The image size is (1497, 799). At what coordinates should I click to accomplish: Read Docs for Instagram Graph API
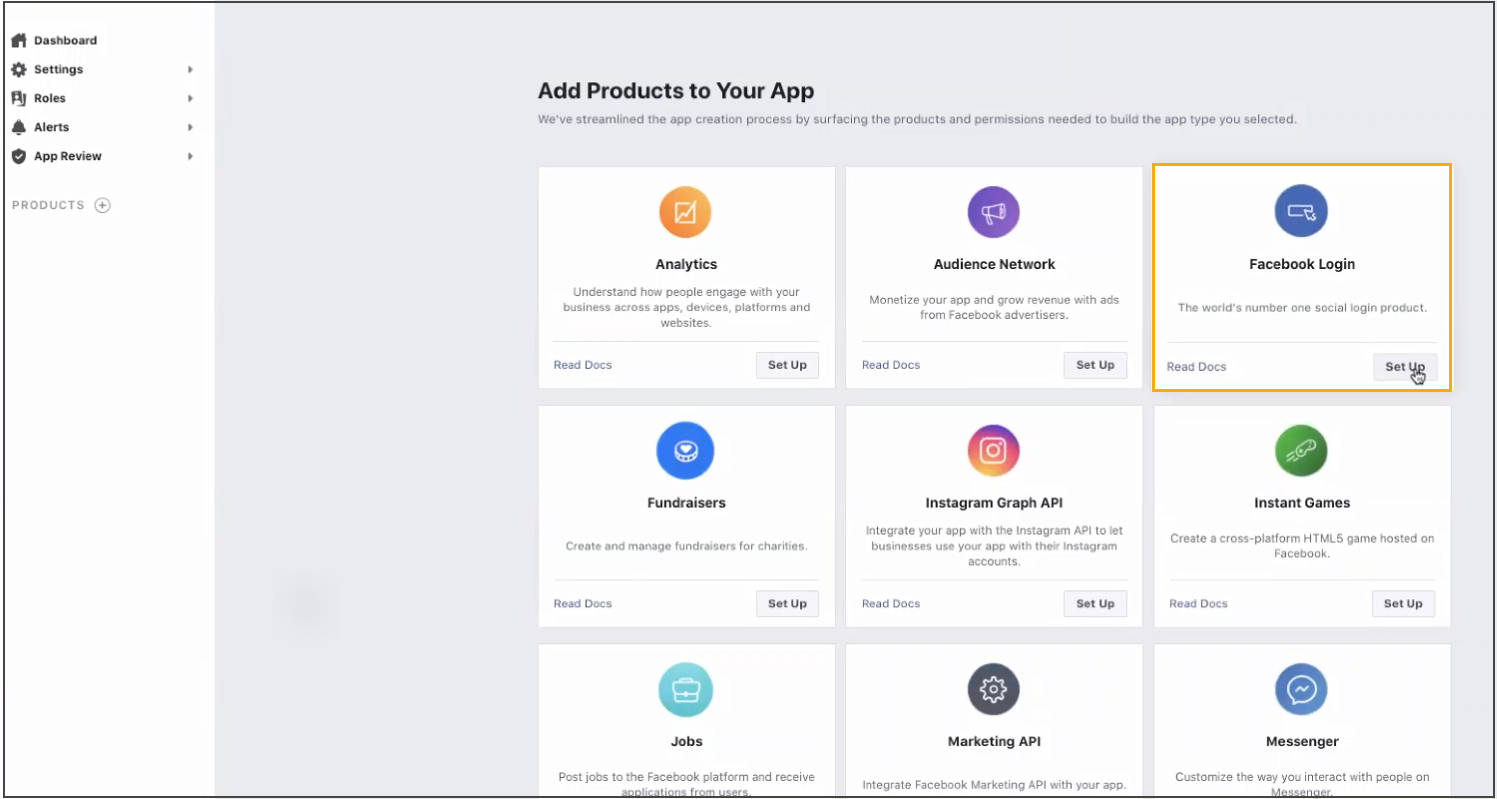tap(891, 604)
